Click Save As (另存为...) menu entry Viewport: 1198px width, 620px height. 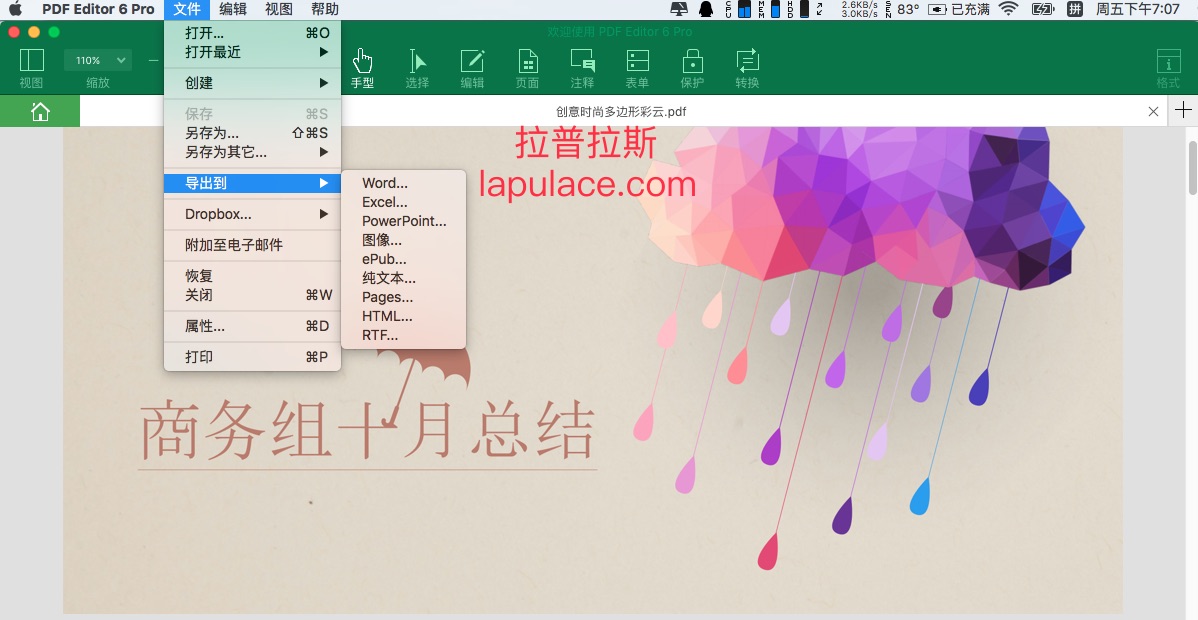pyautogui.click(x=212, y=133)
